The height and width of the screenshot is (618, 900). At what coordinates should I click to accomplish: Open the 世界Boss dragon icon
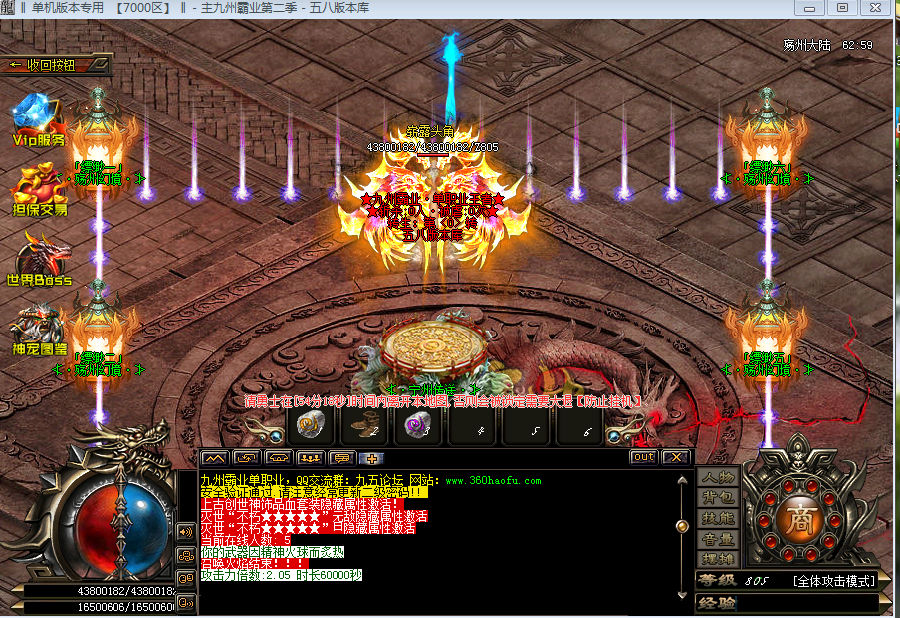coord(39,259)
